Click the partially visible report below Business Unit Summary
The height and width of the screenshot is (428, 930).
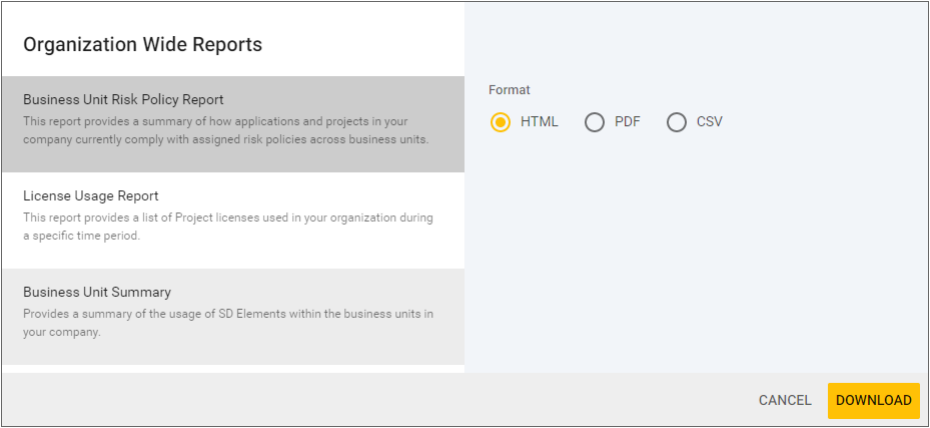click(x=232, y=369)
